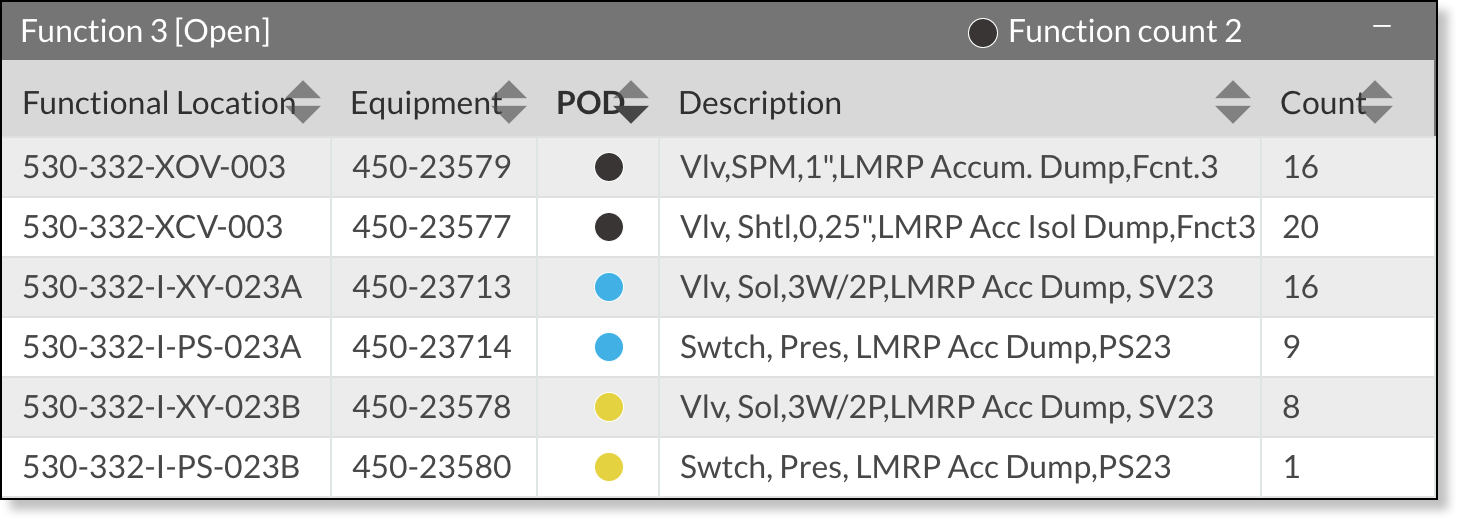Image resolution: width=1458 pixels, height=520 pixels.
Task: Open equipment number 450-23713
Action: click(431, 287)
